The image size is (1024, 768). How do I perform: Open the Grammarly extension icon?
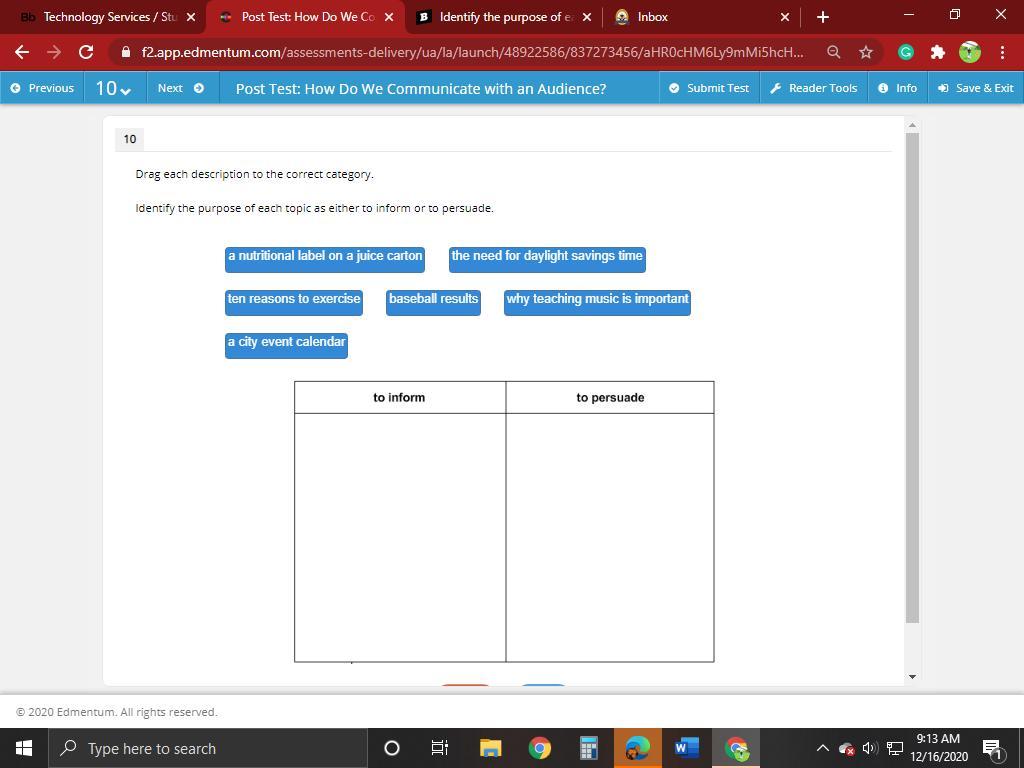906,52
